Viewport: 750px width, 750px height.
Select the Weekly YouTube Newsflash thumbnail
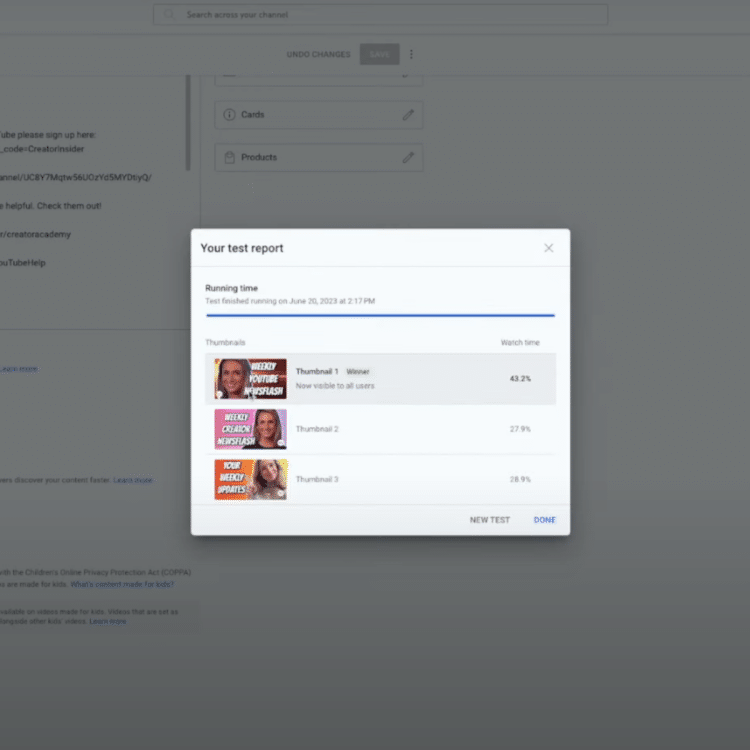tap(250, 378)
